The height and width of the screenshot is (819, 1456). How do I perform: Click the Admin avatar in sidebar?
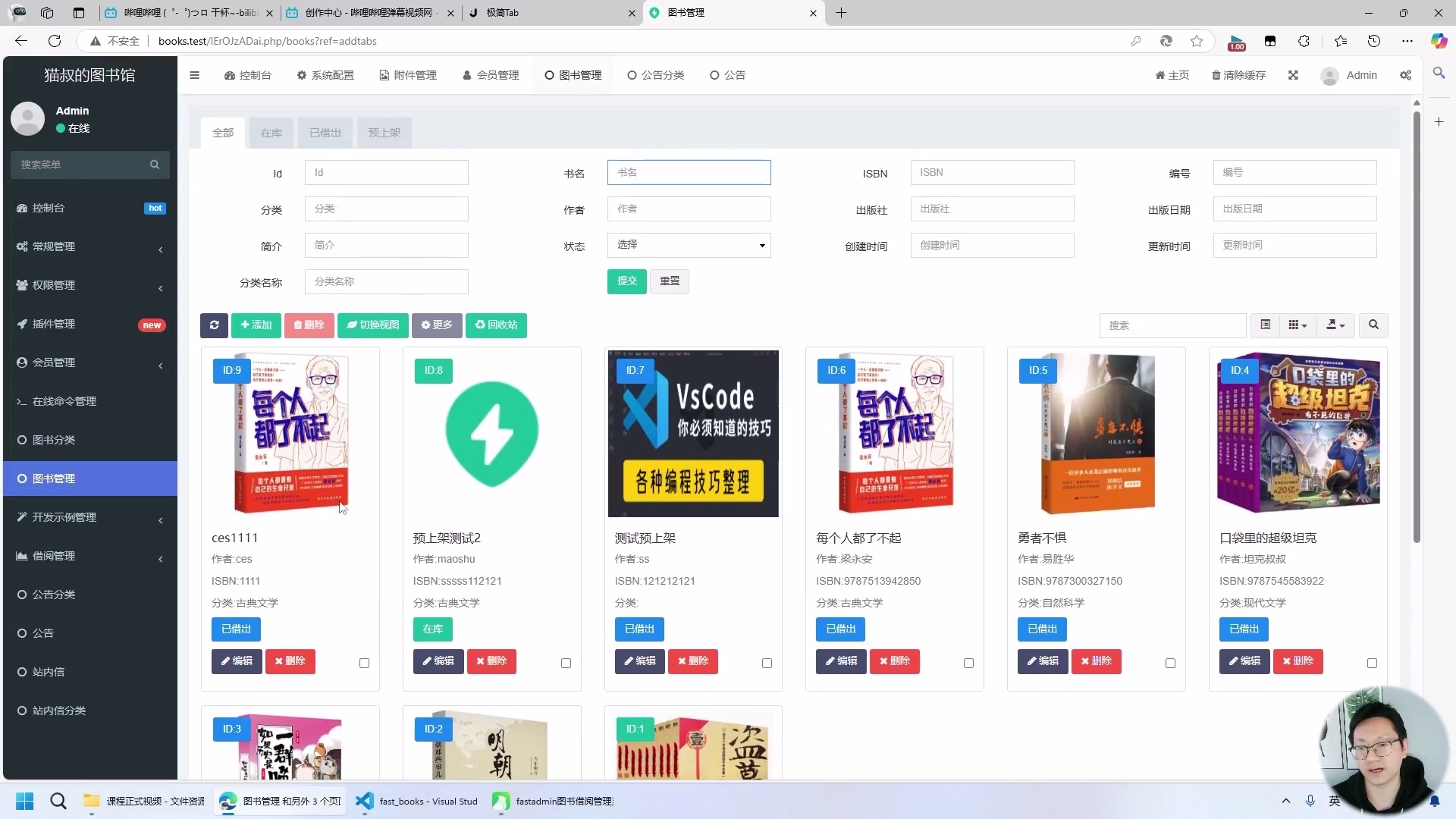(x=28, y=119)
